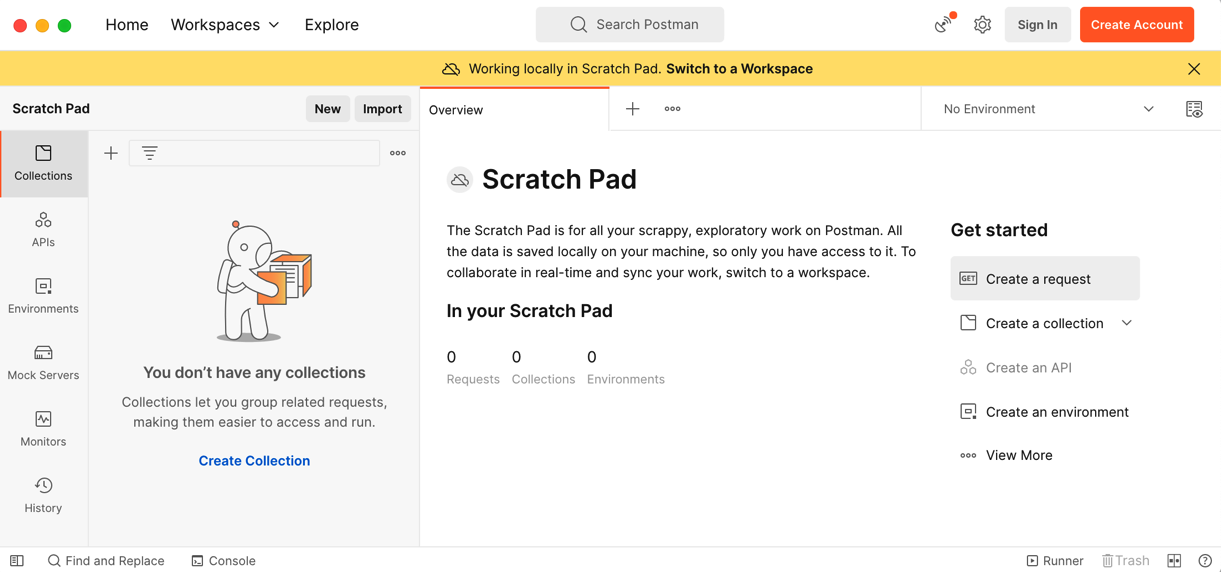Open the History sidebar section

pos(43,495)
